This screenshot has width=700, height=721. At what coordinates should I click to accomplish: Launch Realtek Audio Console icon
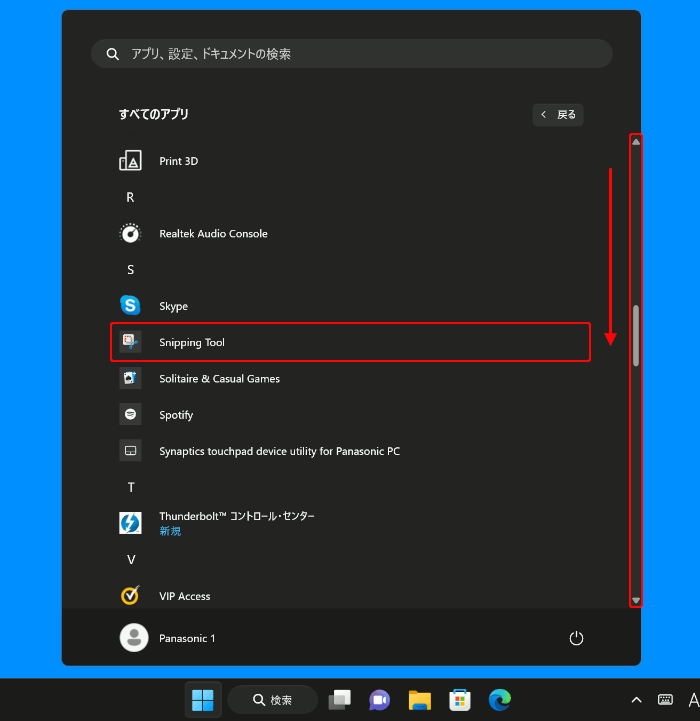click(130, 233)
